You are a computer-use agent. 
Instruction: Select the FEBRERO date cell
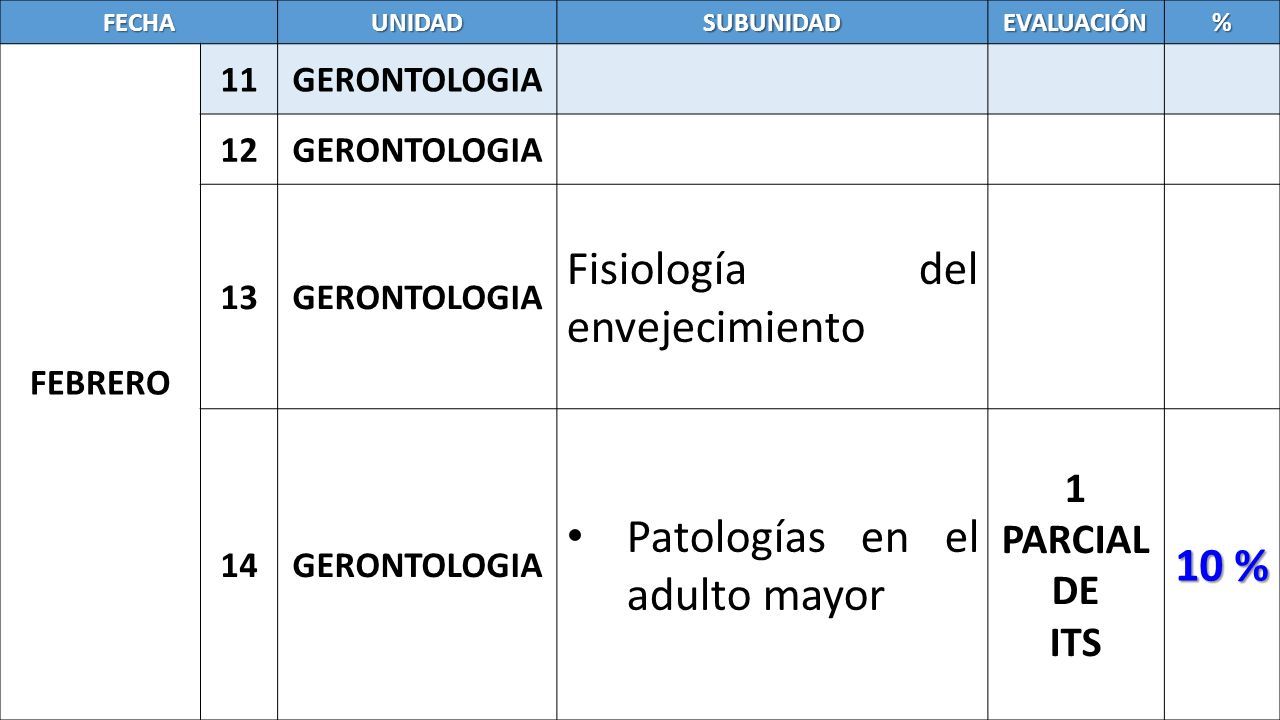(x=100, y=382)
